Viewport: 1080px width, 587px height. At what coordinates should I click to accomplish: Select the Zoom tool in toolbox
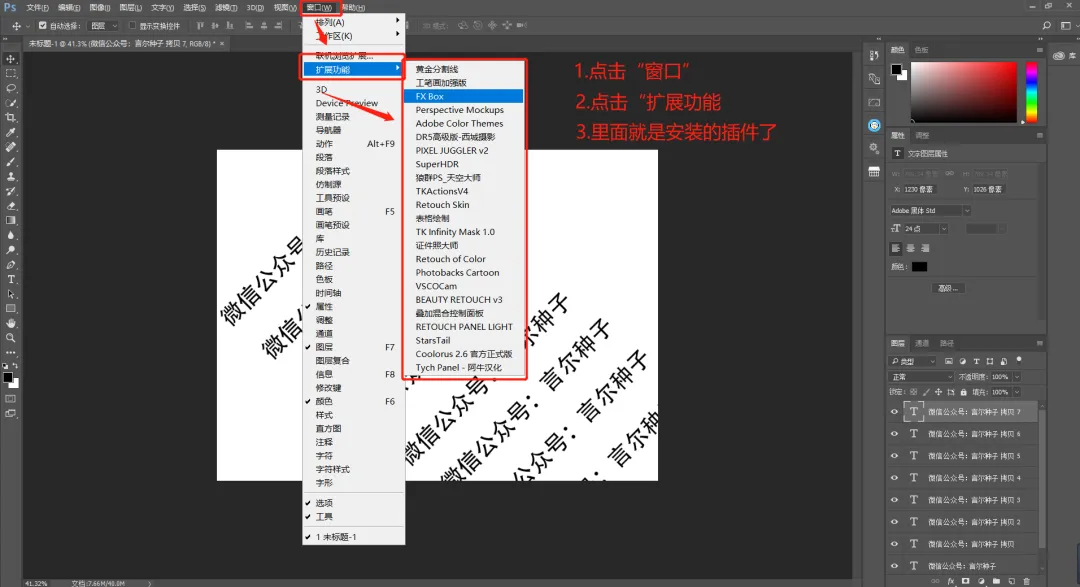[10, 338]
